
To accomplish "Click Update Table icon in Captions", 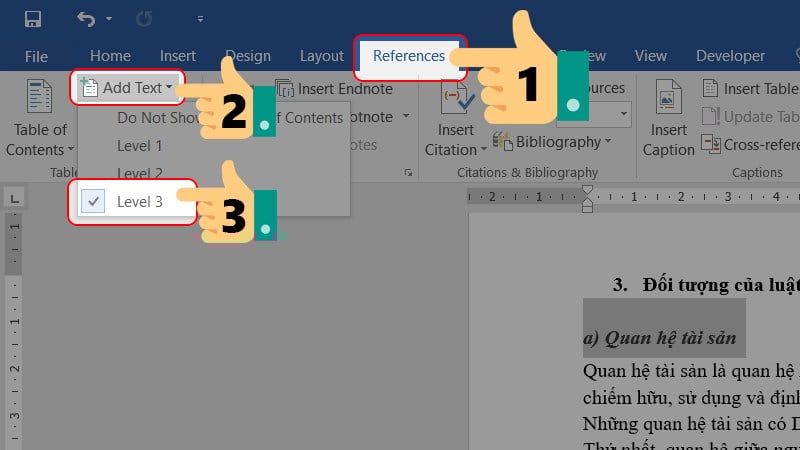I will coord(710,116).
